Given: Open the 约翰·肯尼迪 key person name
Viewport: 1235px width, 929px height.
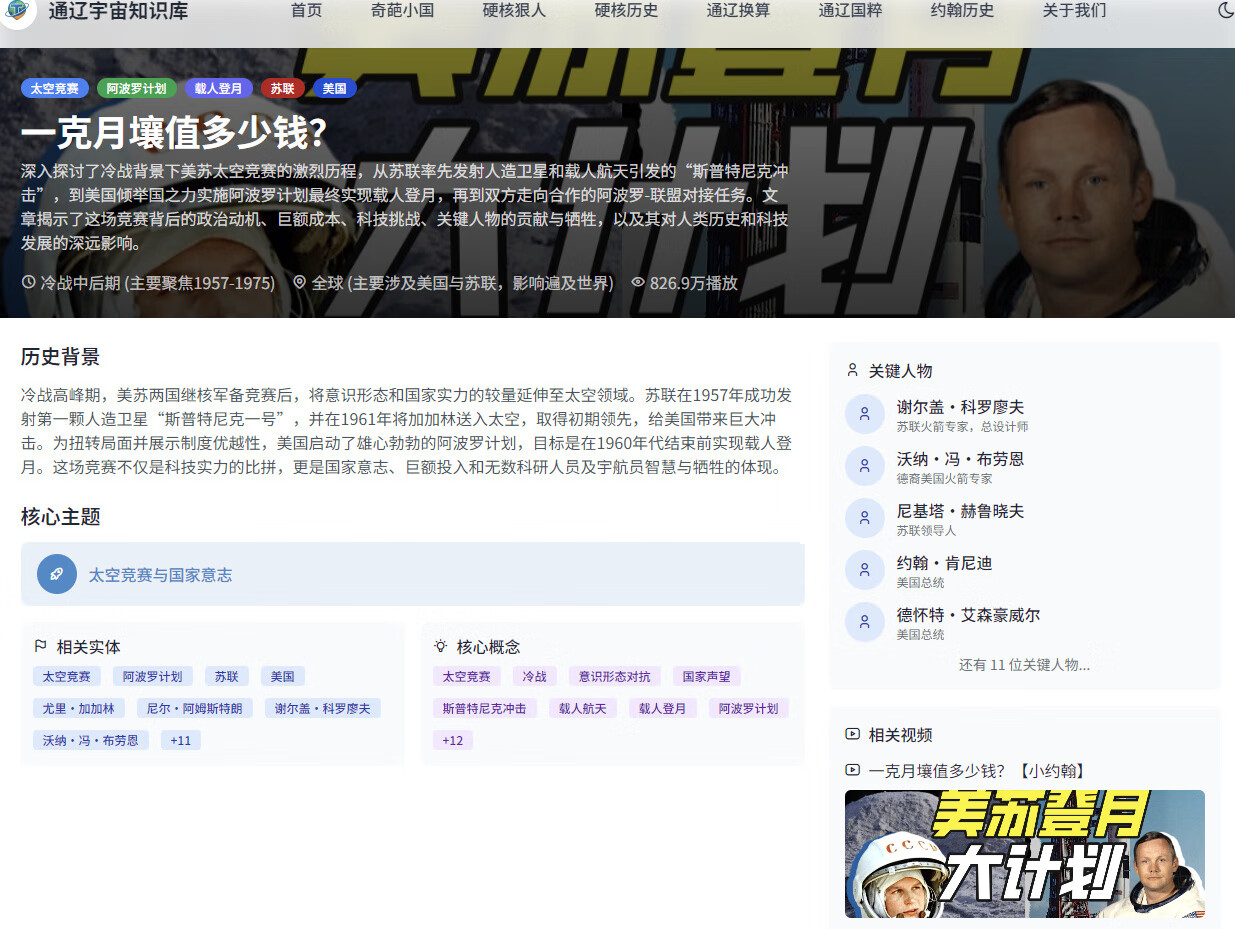Looking at the screenshot, I should (944, 563).
